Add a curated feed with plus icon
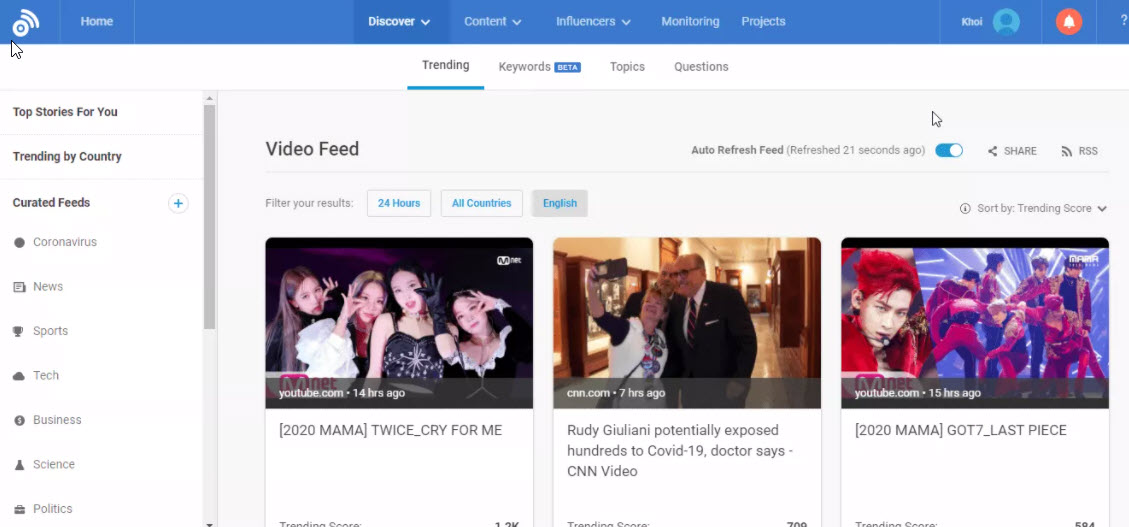 click(x=179, y=203)
